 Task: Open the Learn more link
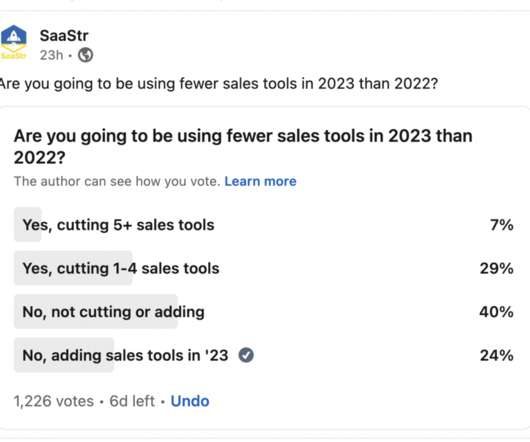click(260, 181)
